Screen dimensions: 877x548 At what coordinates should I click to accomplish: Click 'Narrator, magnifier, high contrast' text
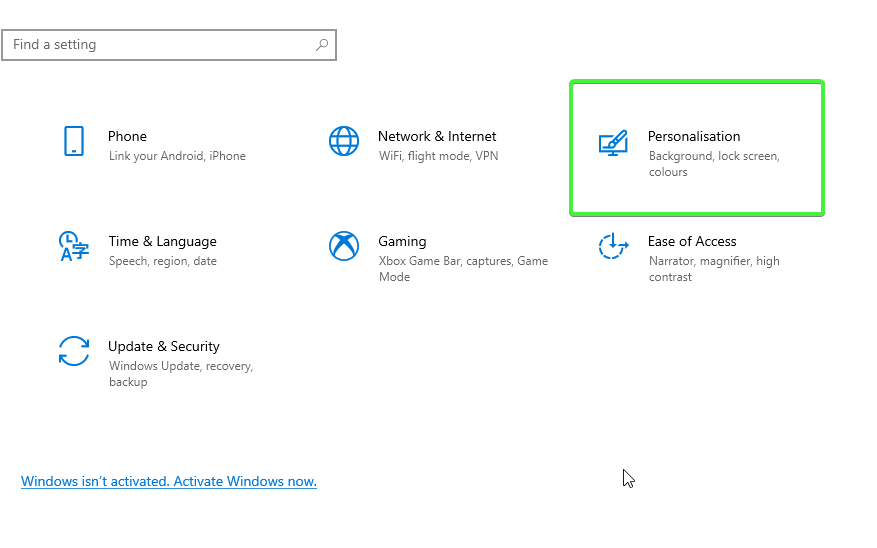tap(714, 269)
